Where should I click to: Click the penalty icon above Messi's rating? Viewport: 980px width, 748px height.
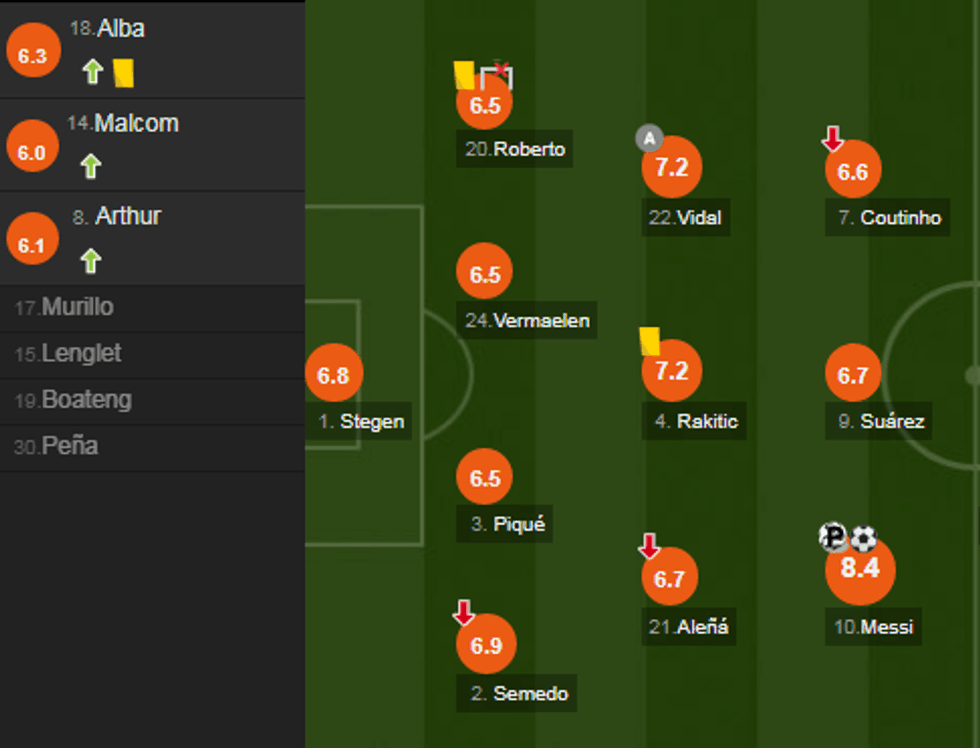tap(833, 538)
